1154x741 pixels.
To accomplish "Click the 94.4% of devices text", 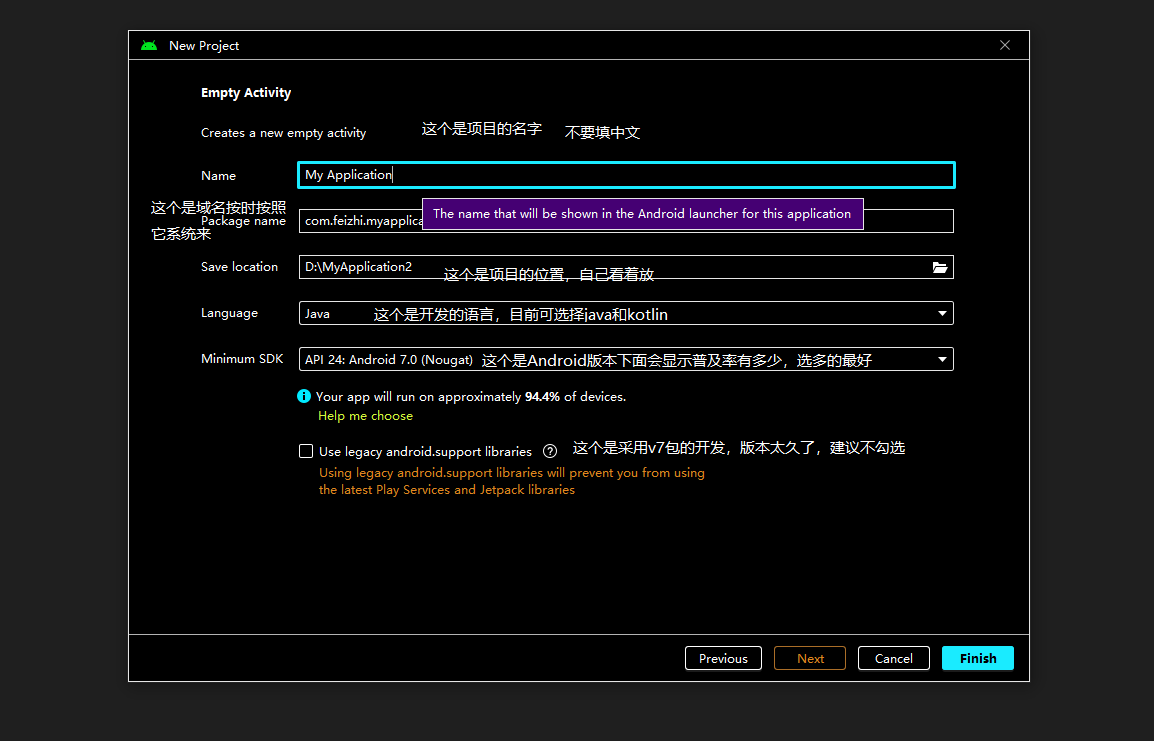I will tap(576, 397).
